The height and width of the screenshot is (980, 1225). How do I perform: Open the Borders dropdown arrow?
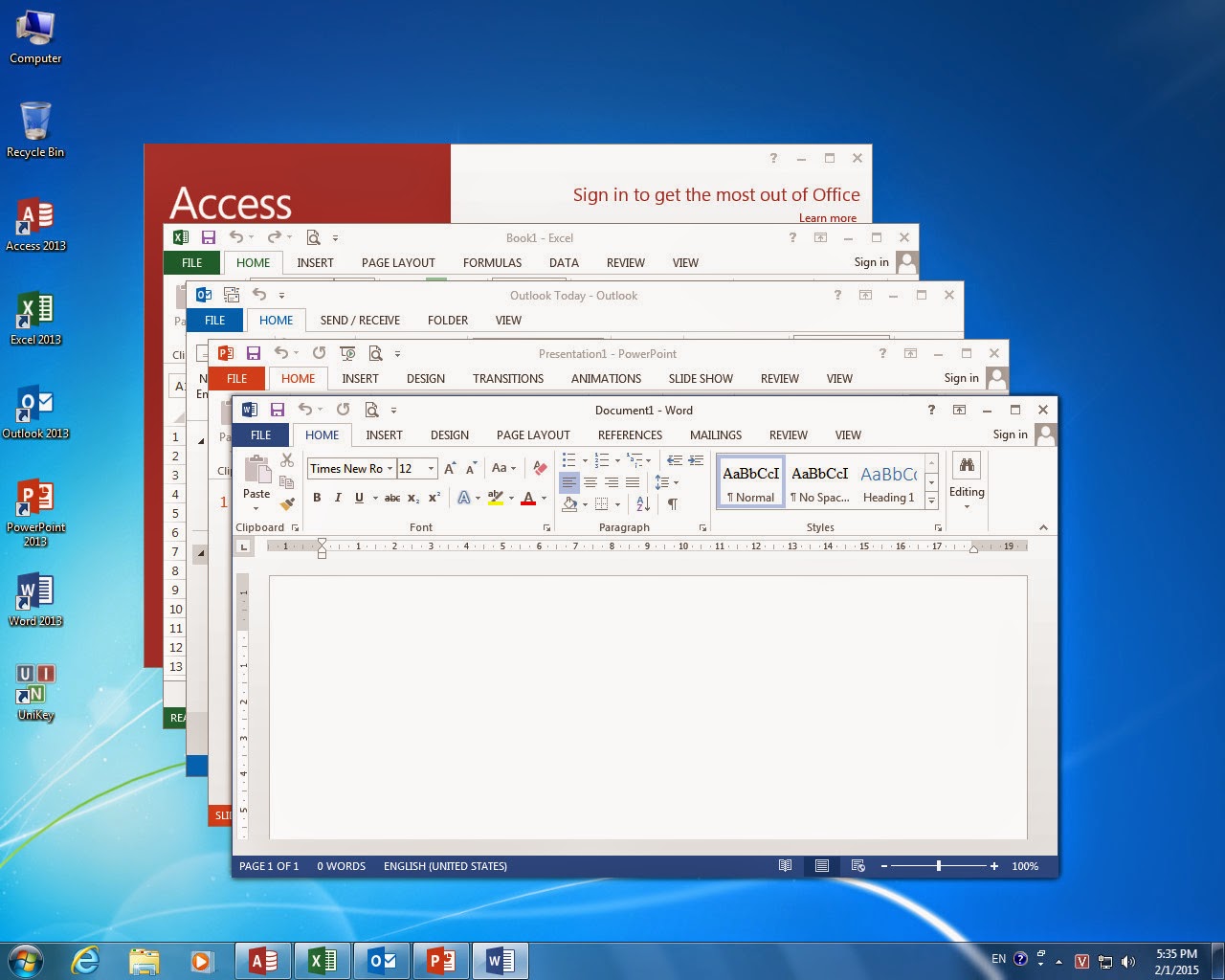point(617,504)
